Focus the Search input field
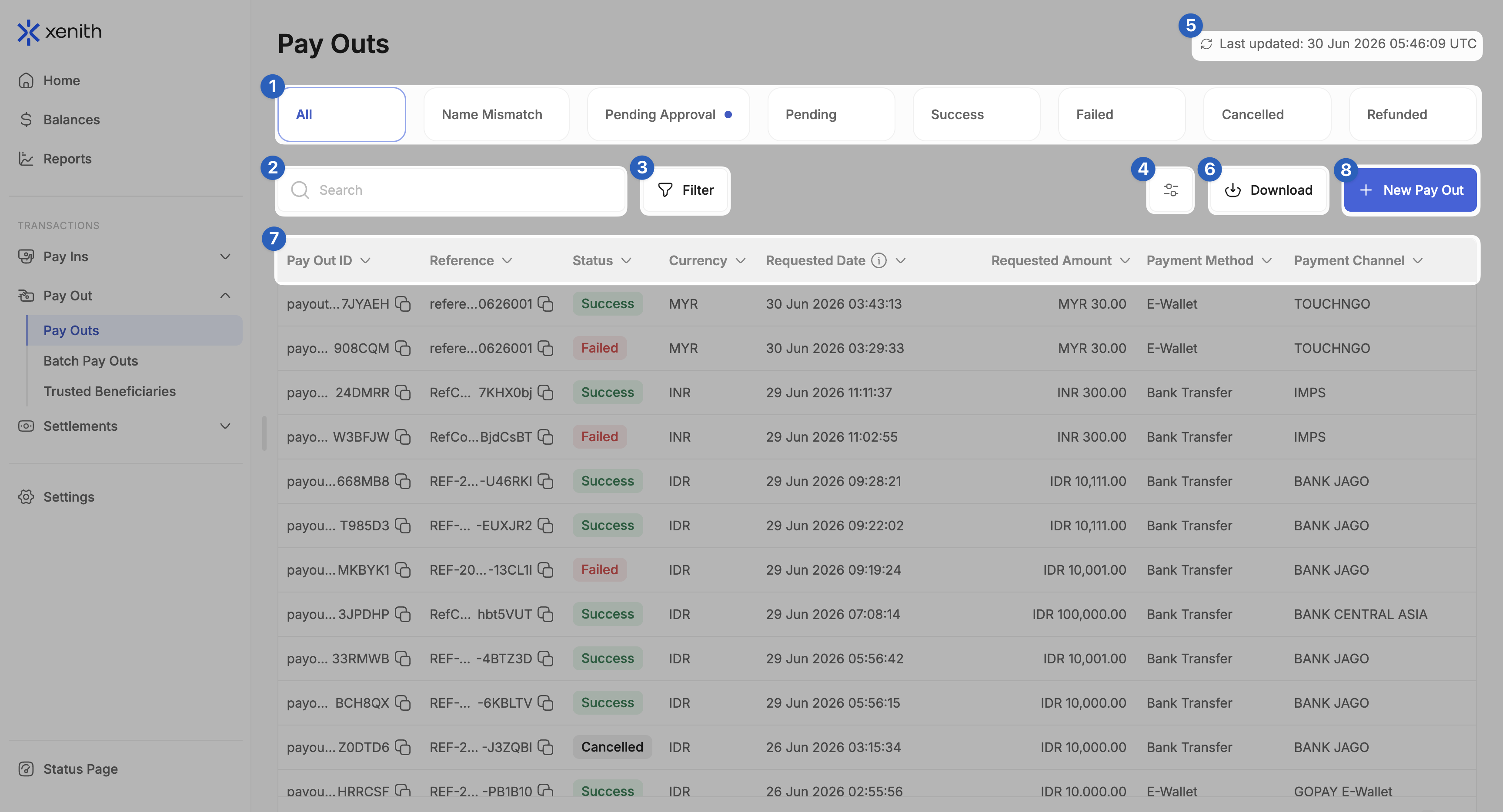This screenshot has width=1503, height=812. 451,190
